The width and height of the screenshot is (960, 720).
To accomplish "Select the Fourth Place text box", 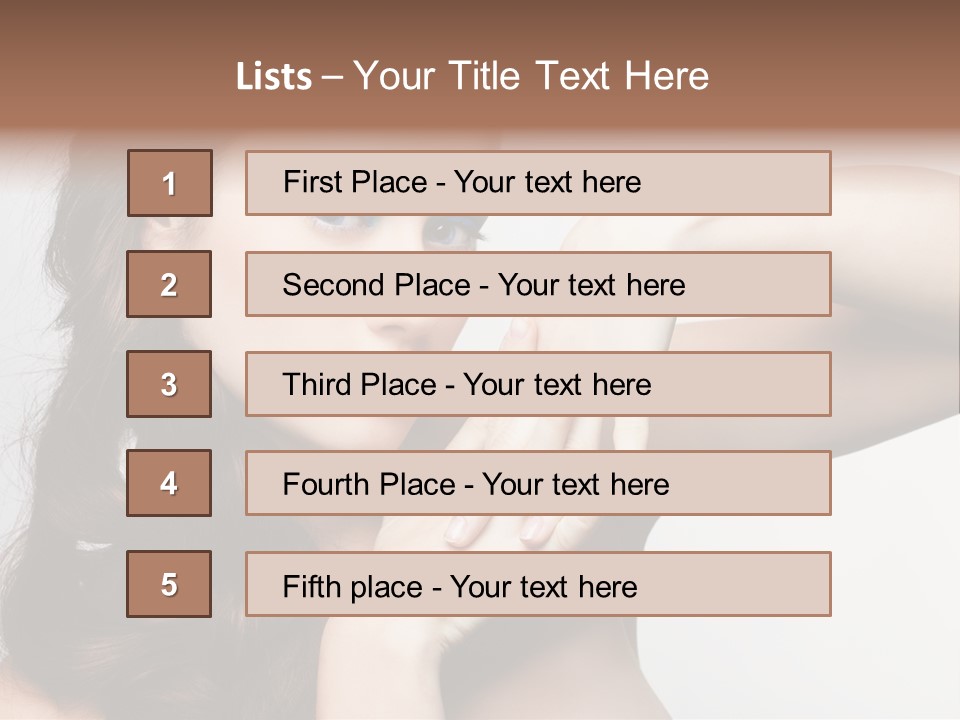I will (x=538, y=483).
